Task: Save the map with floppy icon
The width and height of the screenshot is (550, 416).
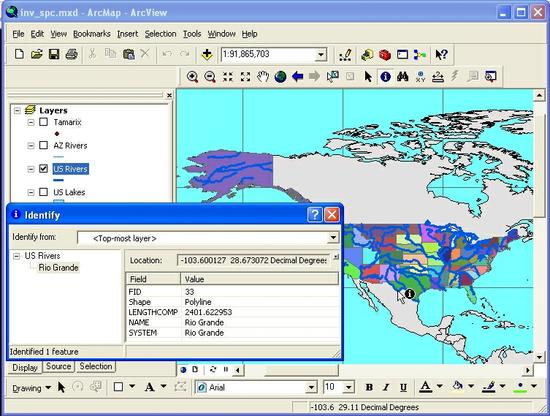Action: pyautogui.click(x=54, y=55)
